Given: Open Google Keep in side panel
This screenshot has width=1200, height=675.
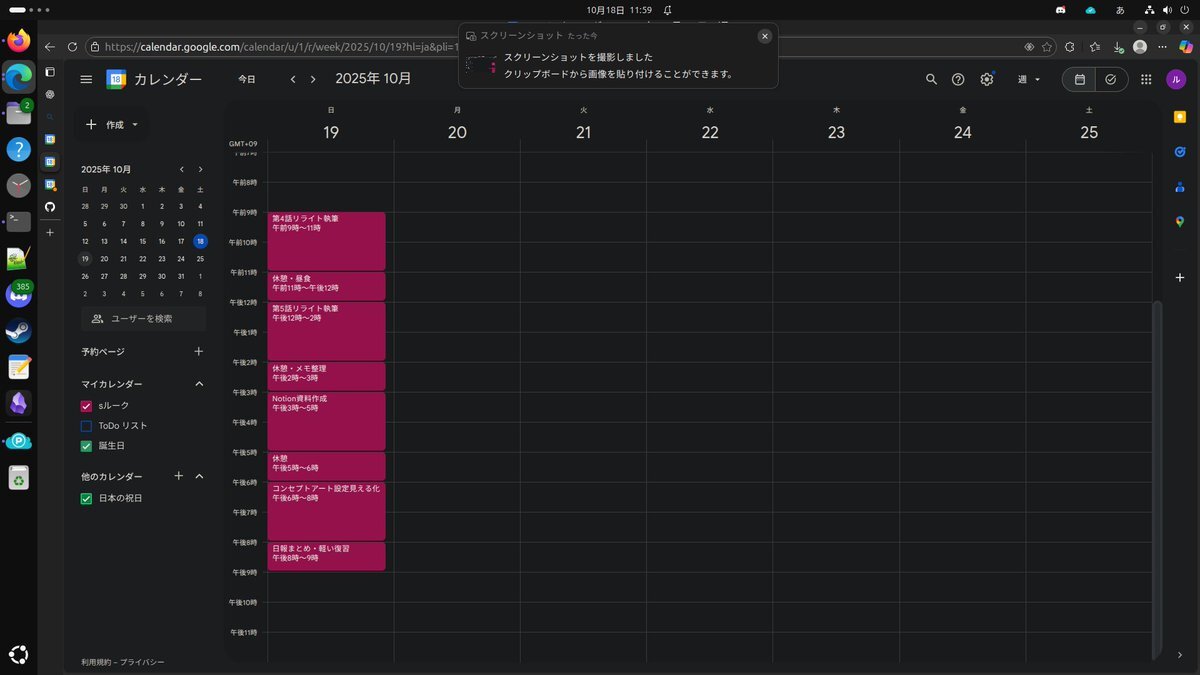Looking at the screenshot, I should (x=1180, y=117).
